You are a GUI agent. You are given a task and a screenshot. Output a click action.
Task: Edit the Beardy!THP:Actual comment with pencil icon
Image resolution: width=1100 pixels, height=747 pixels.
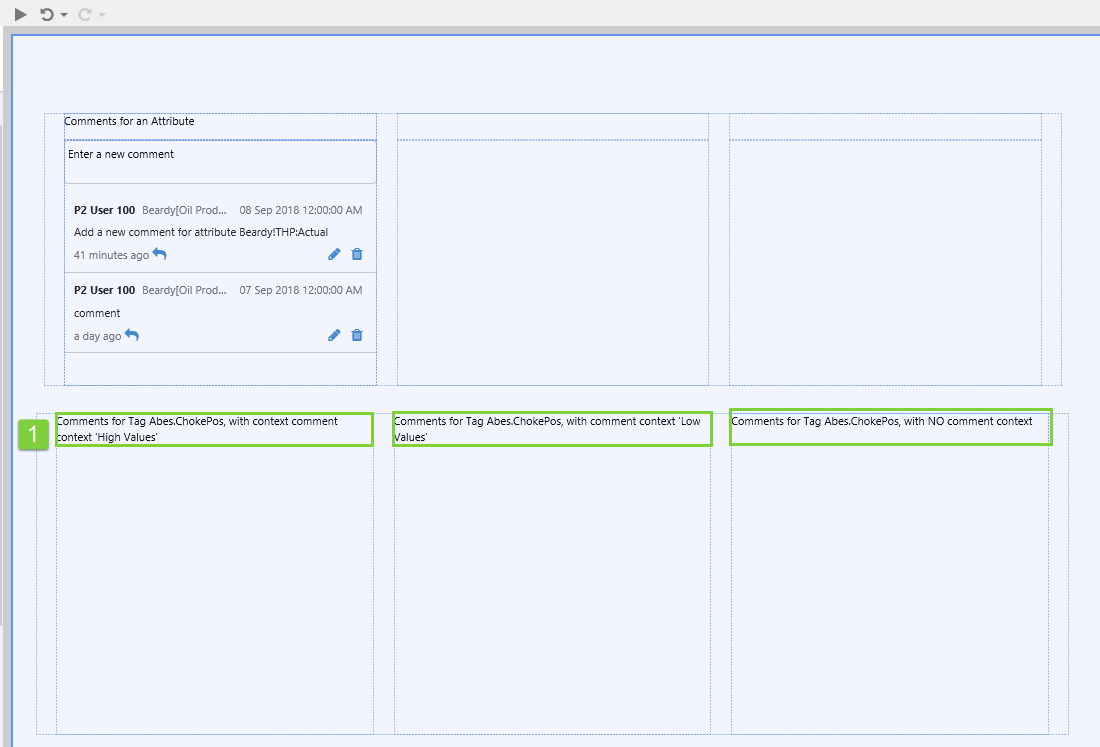(334, 255)
